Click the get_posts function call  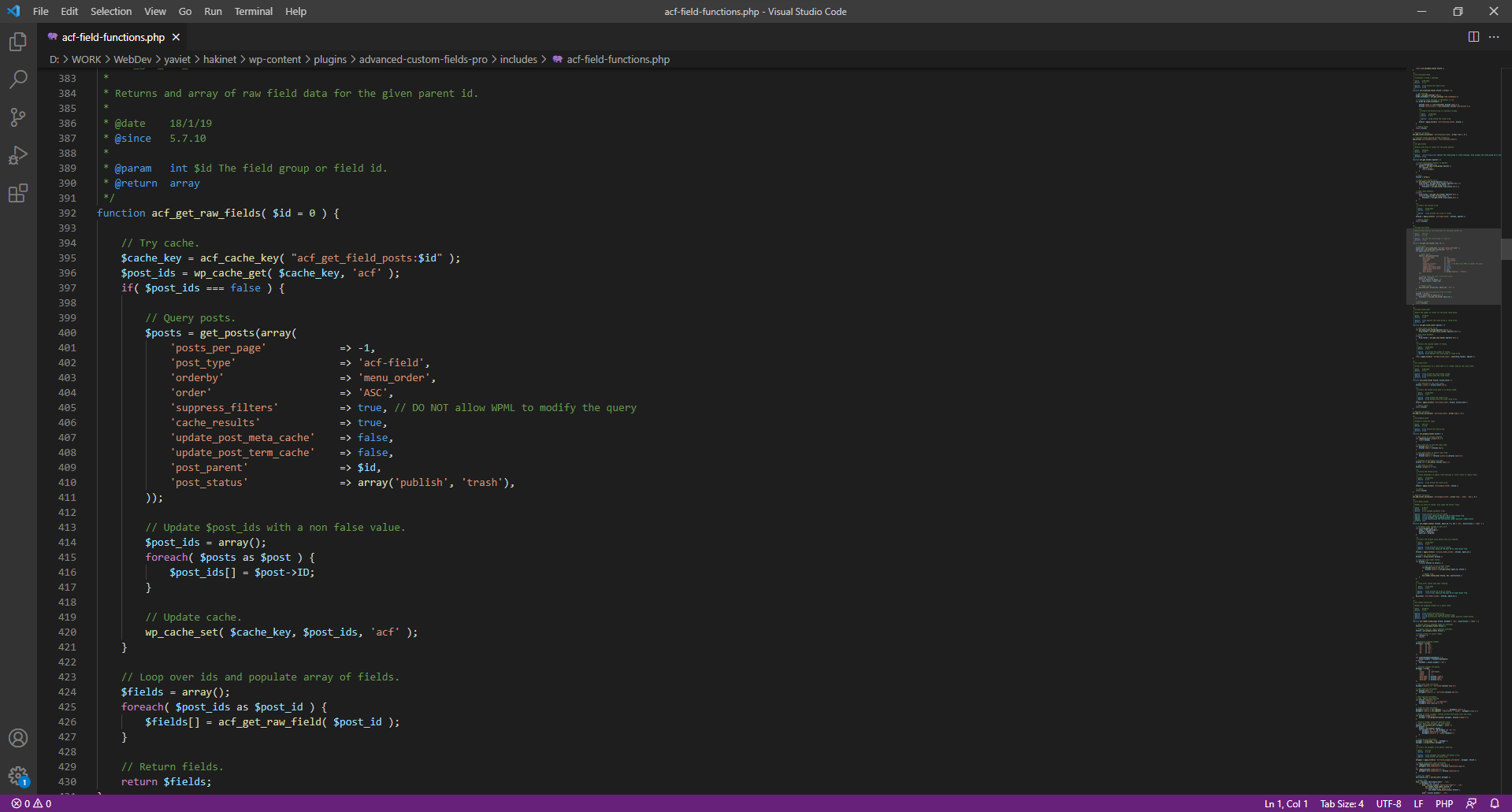point(227,333)
